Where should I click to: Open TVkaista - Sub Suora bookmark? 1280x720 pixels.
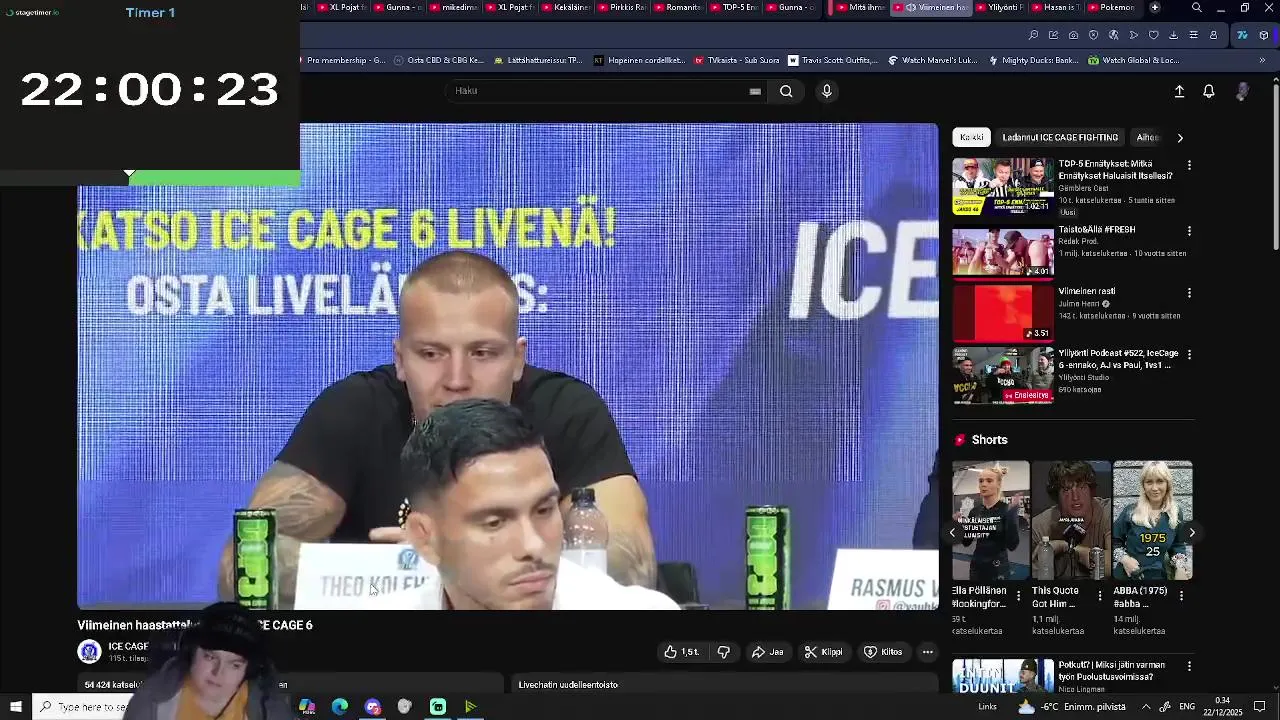736,60
